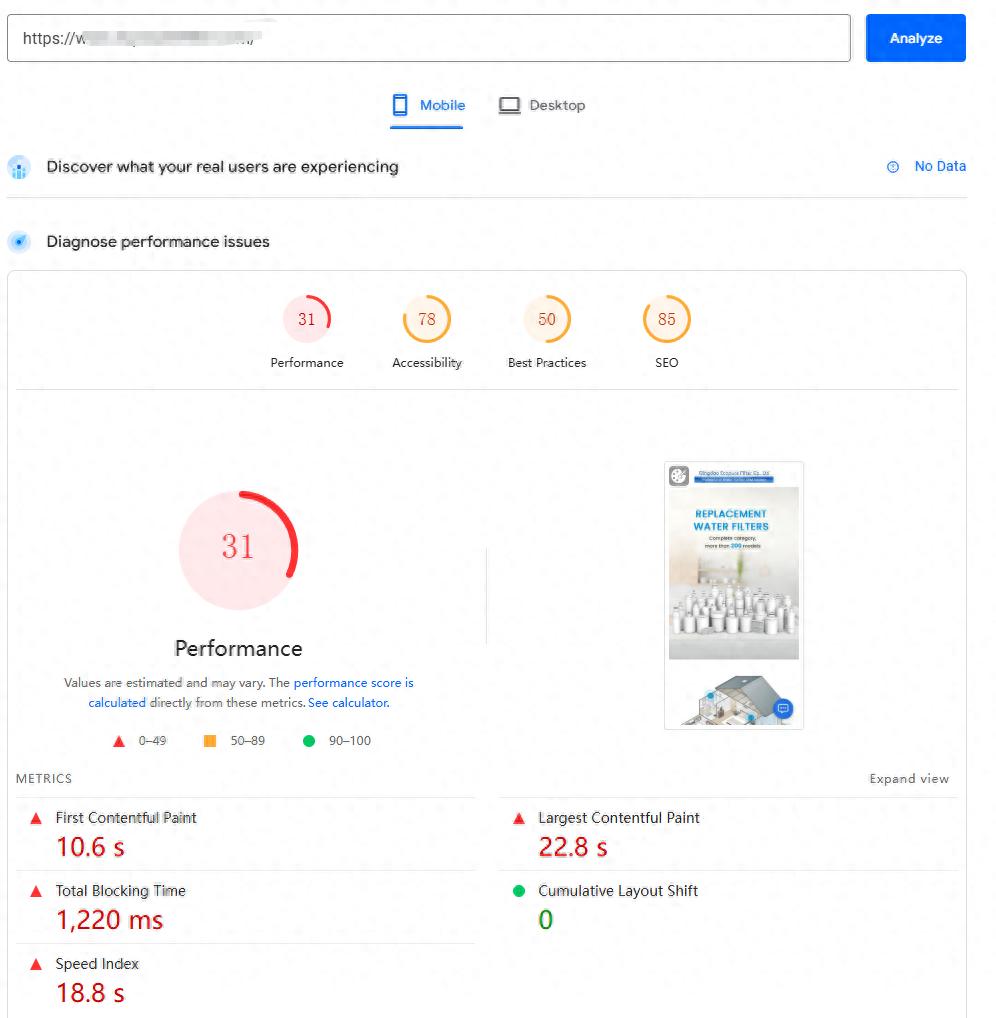
Task: Click the URL input field
Action: (x=428, y=38)
